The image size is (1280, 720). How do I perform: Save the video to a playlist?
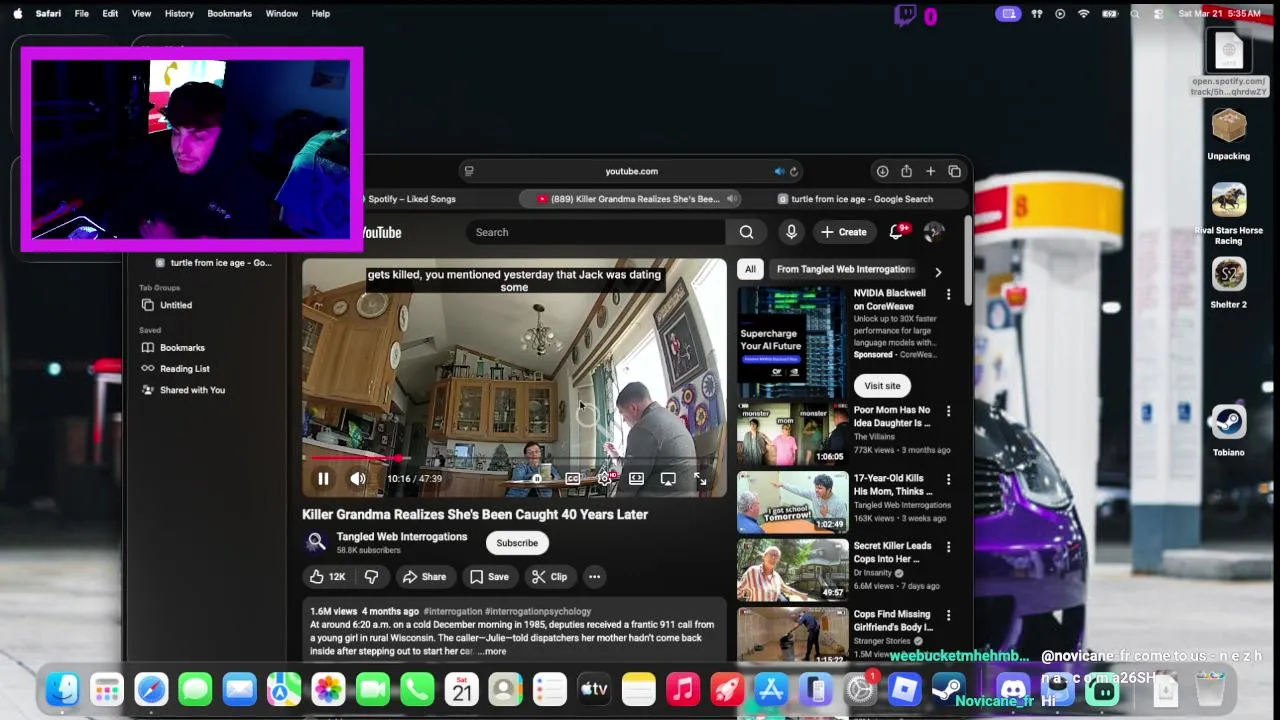pyautogui.click(x=489, y=577)
